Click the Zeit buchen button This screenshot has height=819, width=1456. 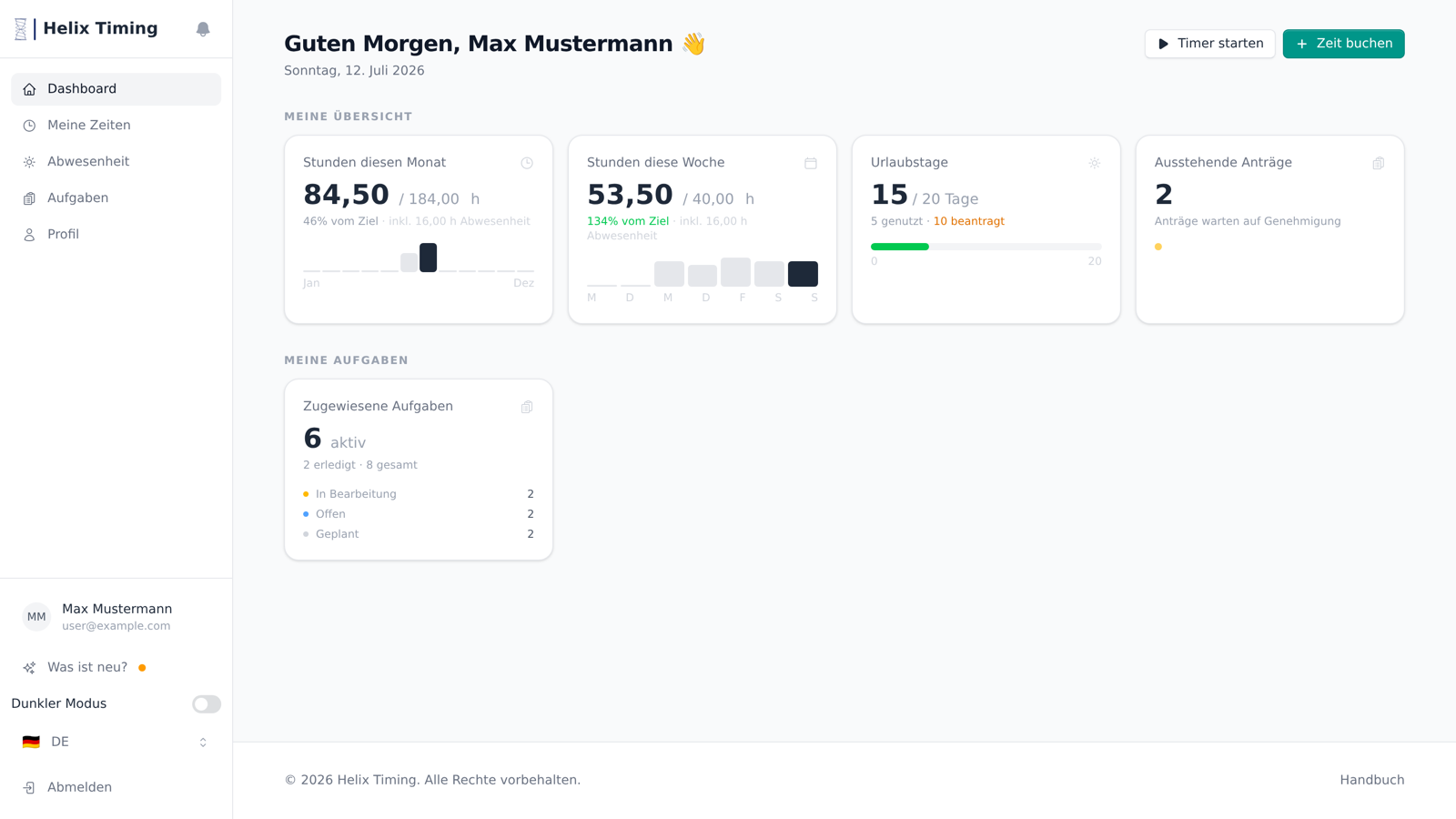coord(1343,44)
